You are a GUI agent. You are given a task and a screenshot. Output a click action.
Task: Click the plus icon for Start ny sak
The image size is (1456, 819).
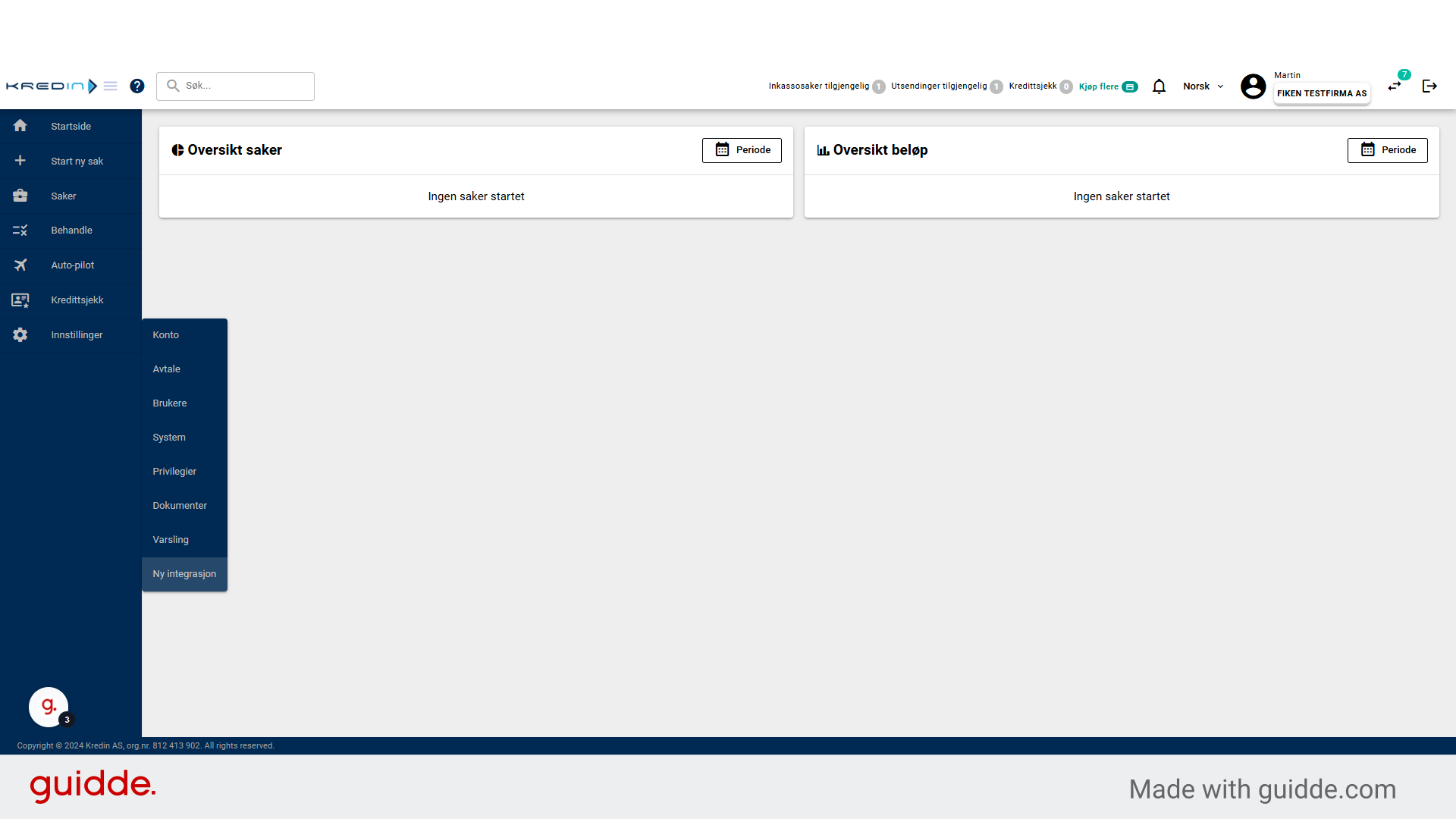[x=20, y=161]
